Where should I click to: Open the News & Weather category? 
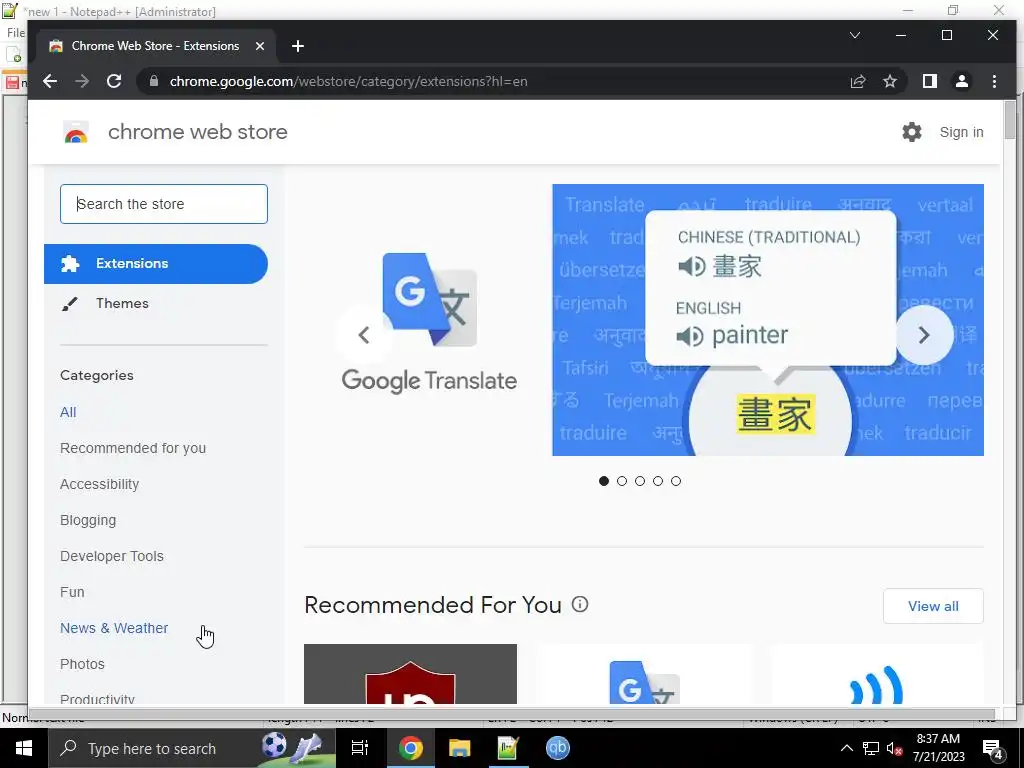tap(114, 628)
